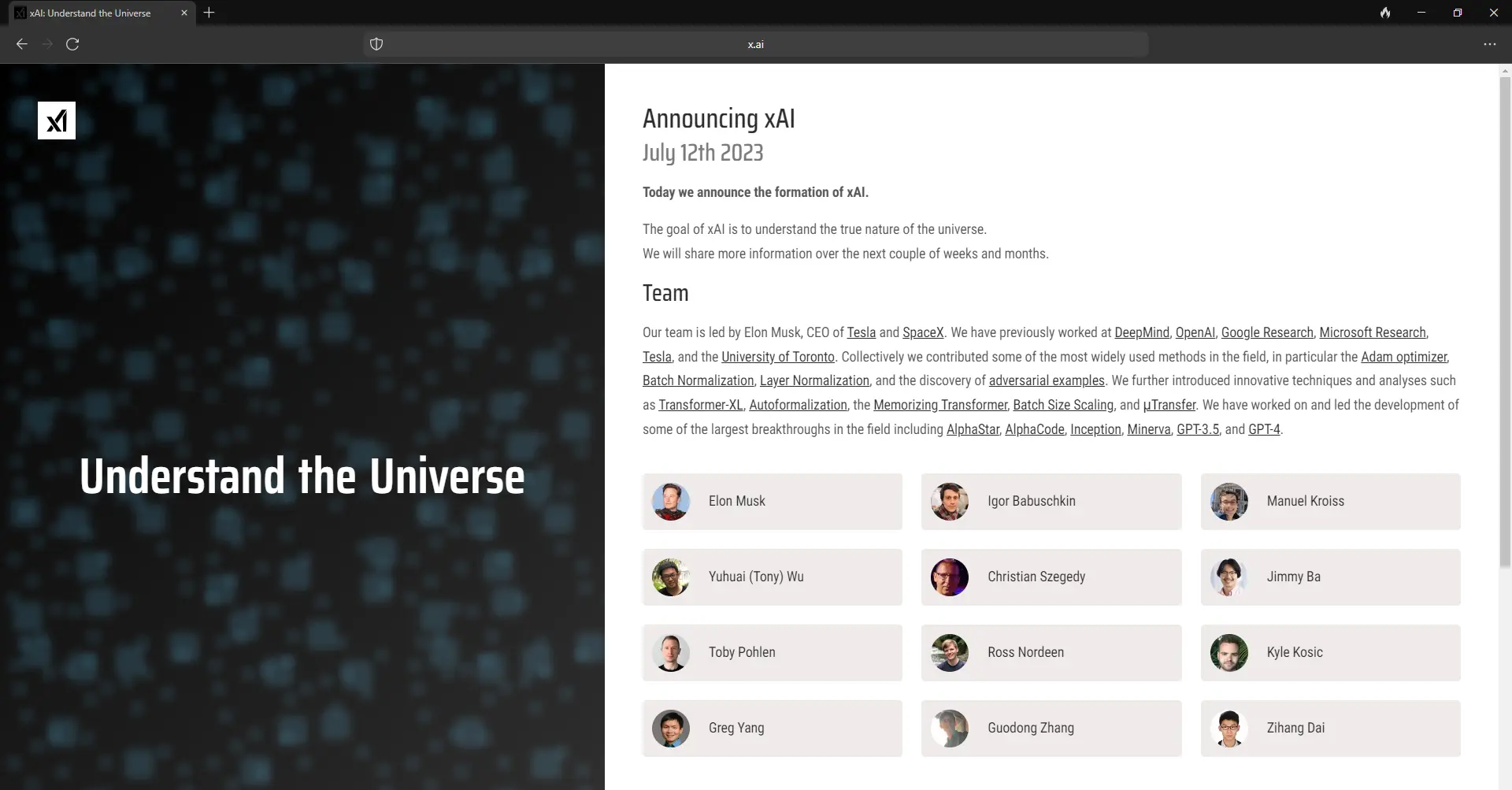Follow the GPT-3.5 link
Viewport: 1512px width, 790px height.
[1198, 429]
